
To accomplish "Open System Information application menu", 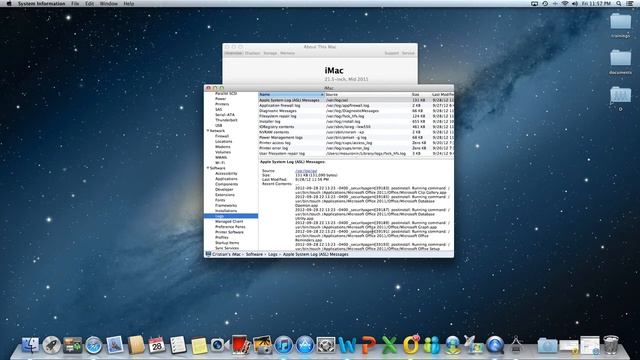I will pyautogui.click(x=41, y=3).
